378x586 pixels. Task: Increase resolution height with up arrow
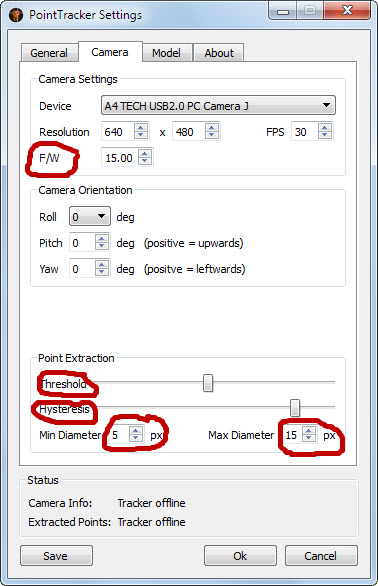pyautogui.click(x=212, y=128)
